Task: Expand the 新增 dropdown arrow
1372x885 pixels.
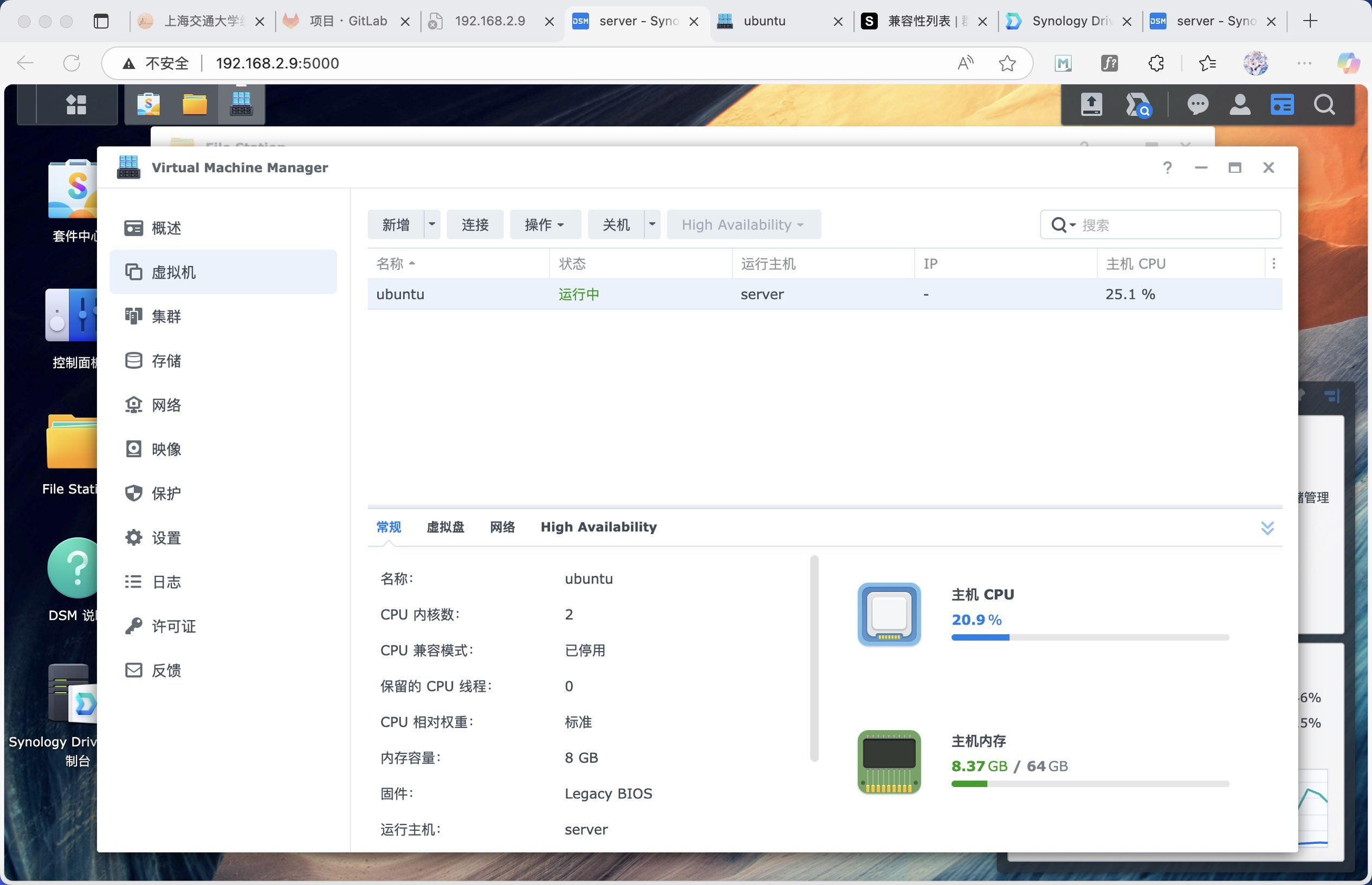Action: (432, 225)
